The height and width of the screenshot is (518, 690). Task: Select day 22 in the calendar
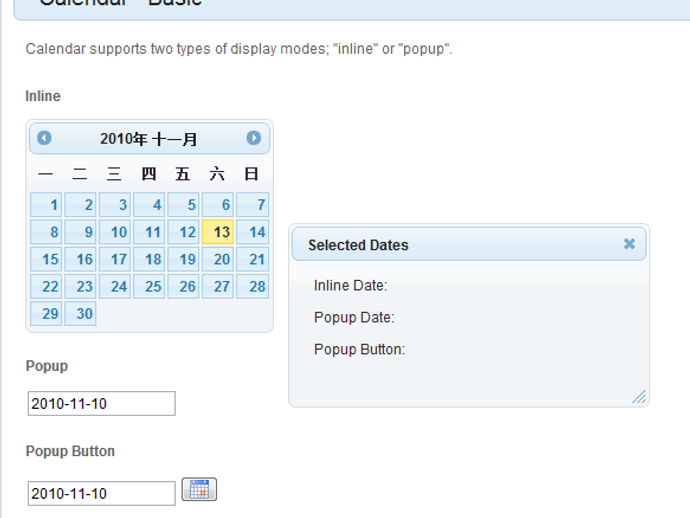tap(46, 287)
